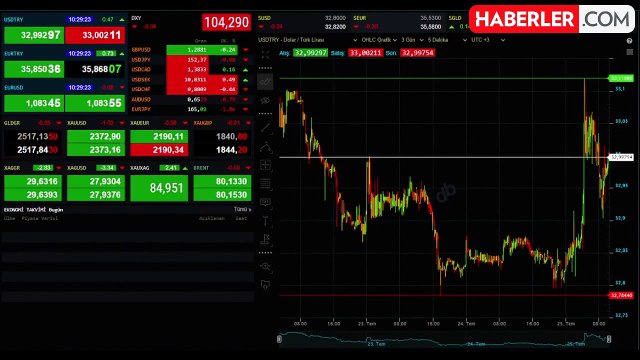Click XAUEUR green price 2190,11
Screen dimensions: 640x360
(x=159, y=136)
